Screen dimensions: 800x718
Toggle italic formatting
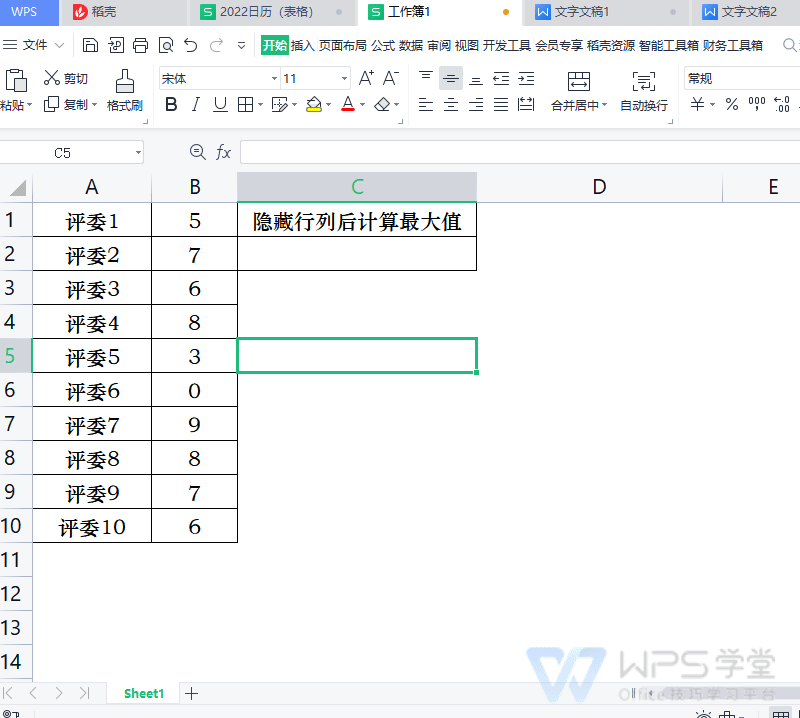(195, 104)
